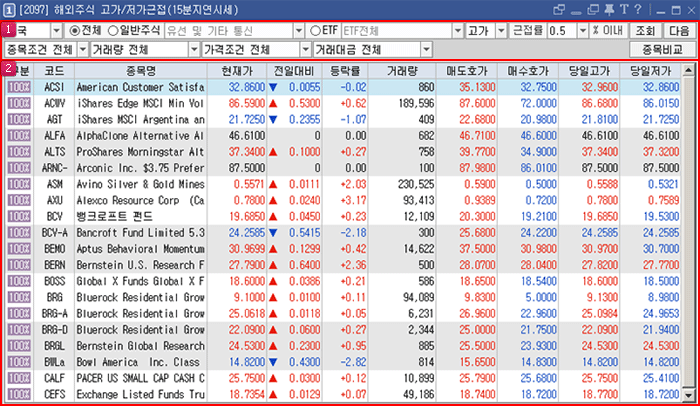Expand the 거래대금 전체 dropdown
Image resolution: width=700 pixels, height=406 pixels.
426,50
